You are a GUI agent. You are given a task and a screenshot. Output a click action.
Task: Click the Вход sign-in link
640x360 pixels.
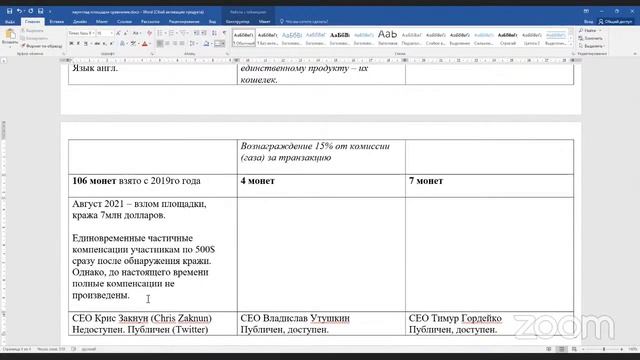click(x=588, y=22)
